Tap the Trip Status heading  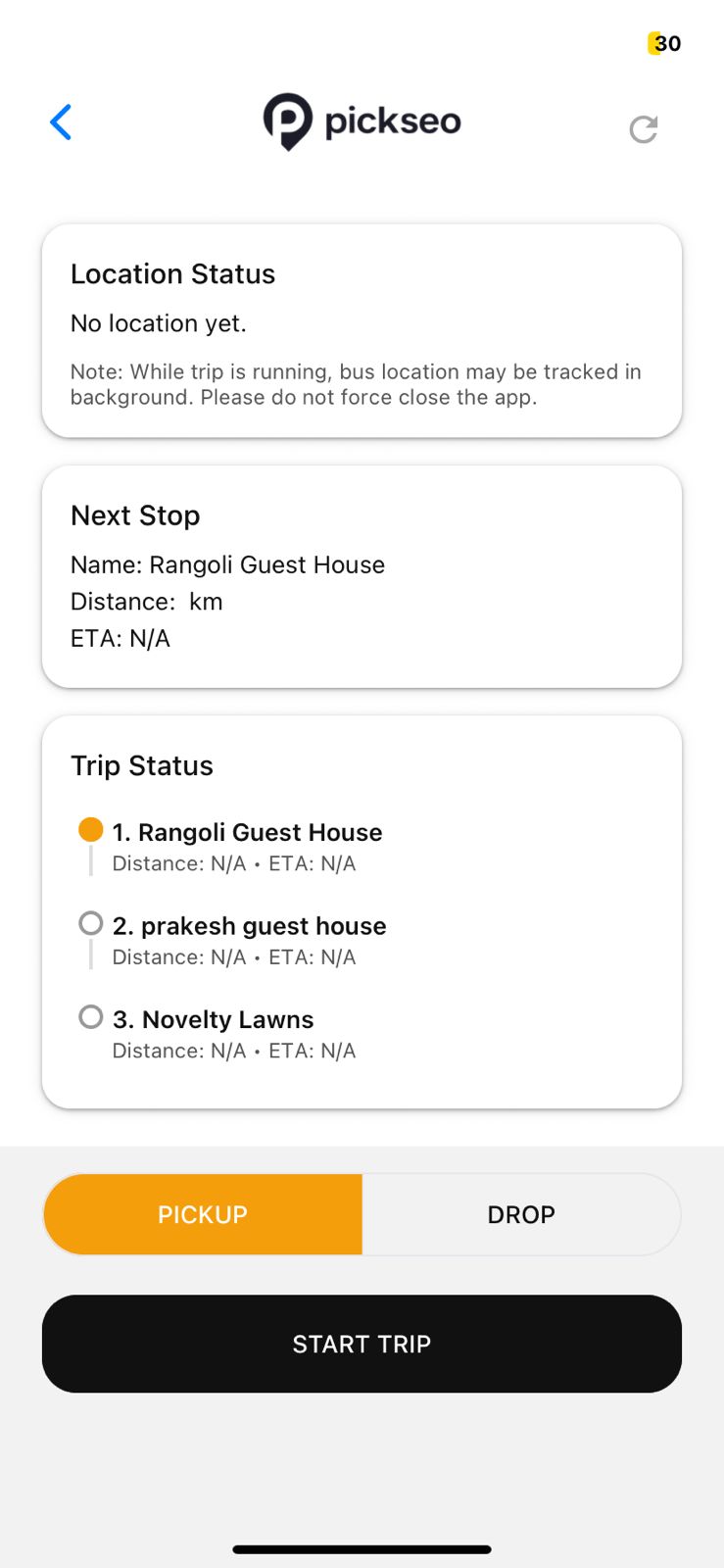142,765
